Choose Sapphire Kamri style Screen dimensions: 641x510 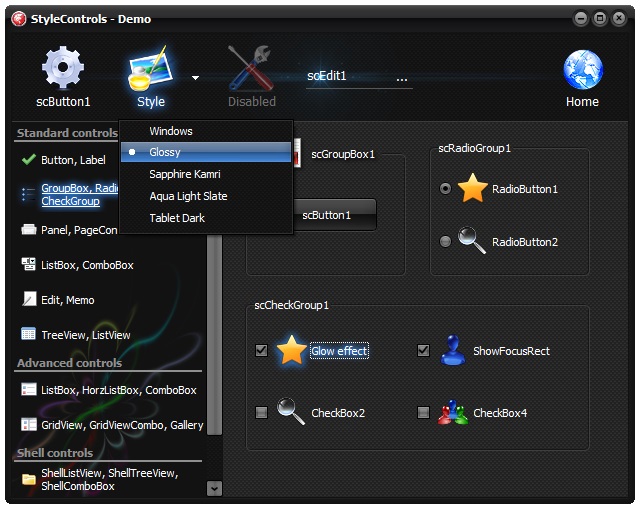(x=206, y=174)
